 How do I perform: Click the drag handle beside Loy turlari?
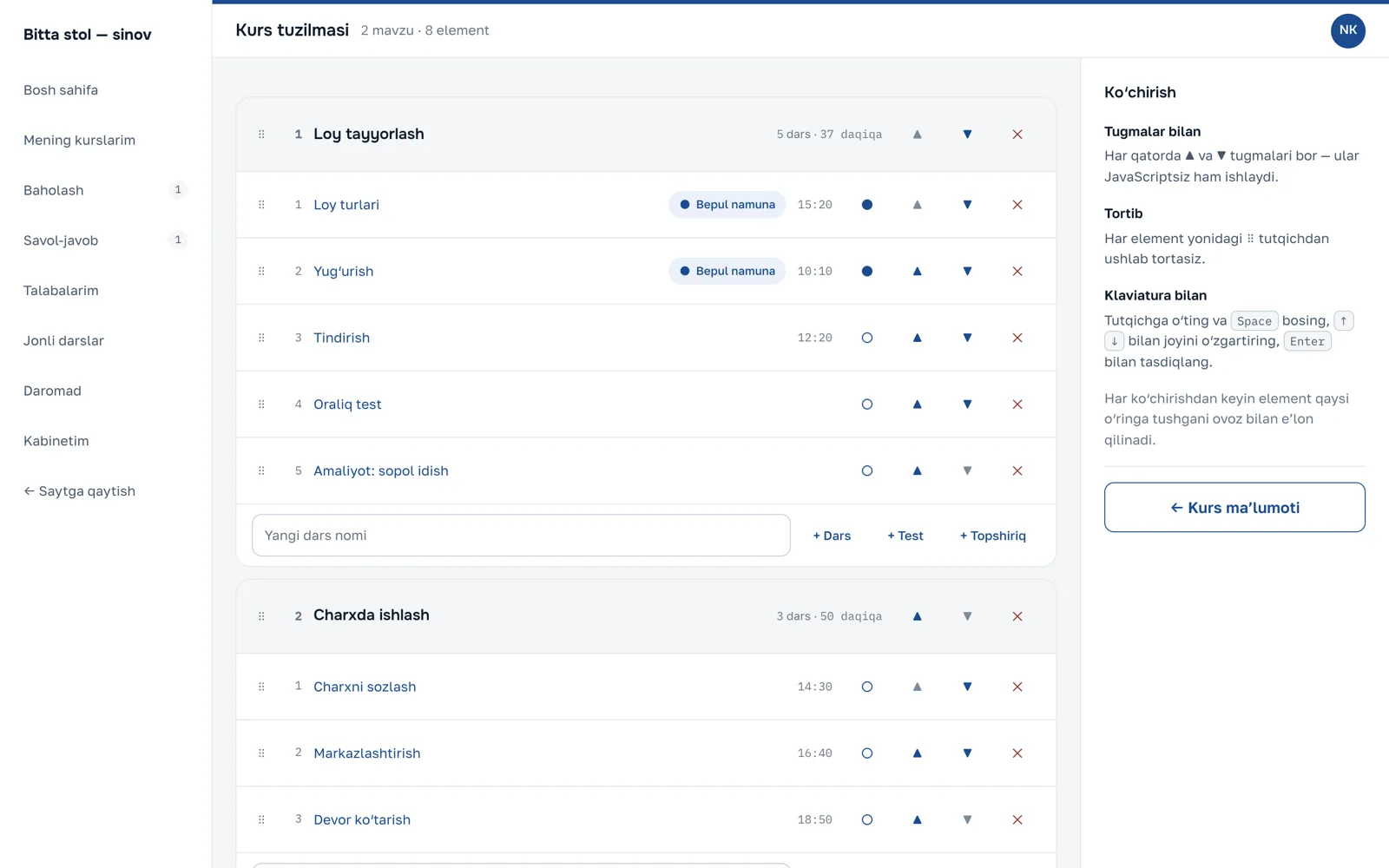click(x=261, y=205)
